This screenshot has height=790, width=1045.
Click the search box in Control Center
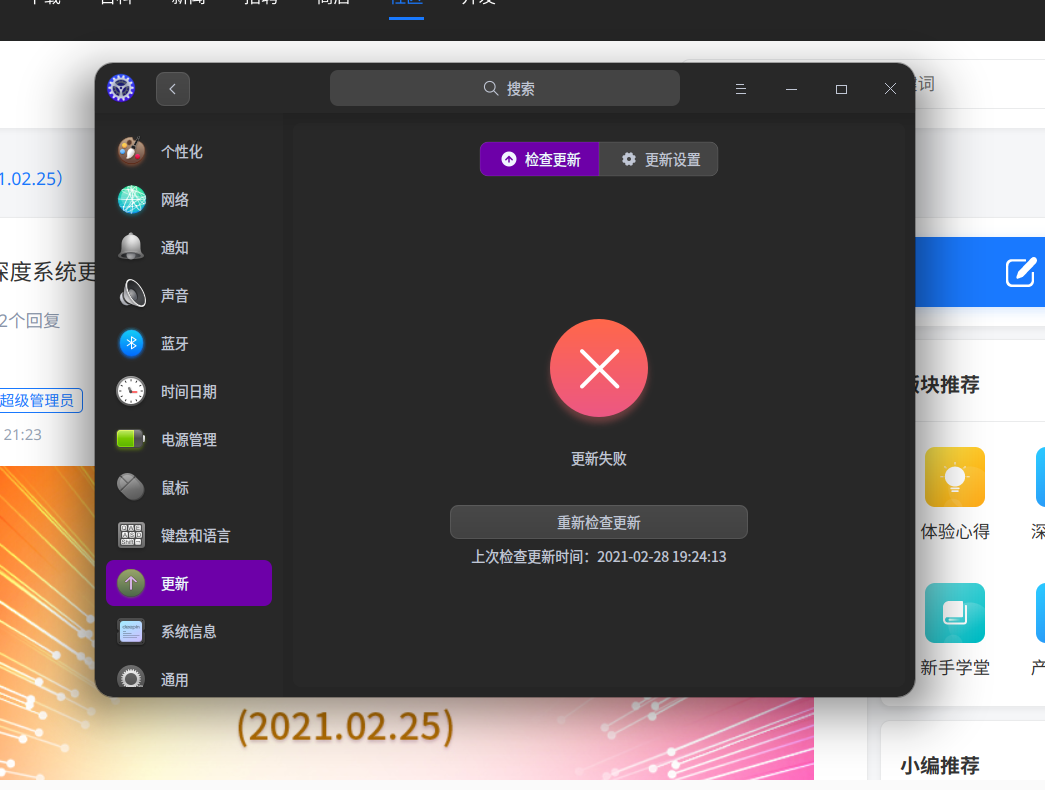click(x=505, y=88)
